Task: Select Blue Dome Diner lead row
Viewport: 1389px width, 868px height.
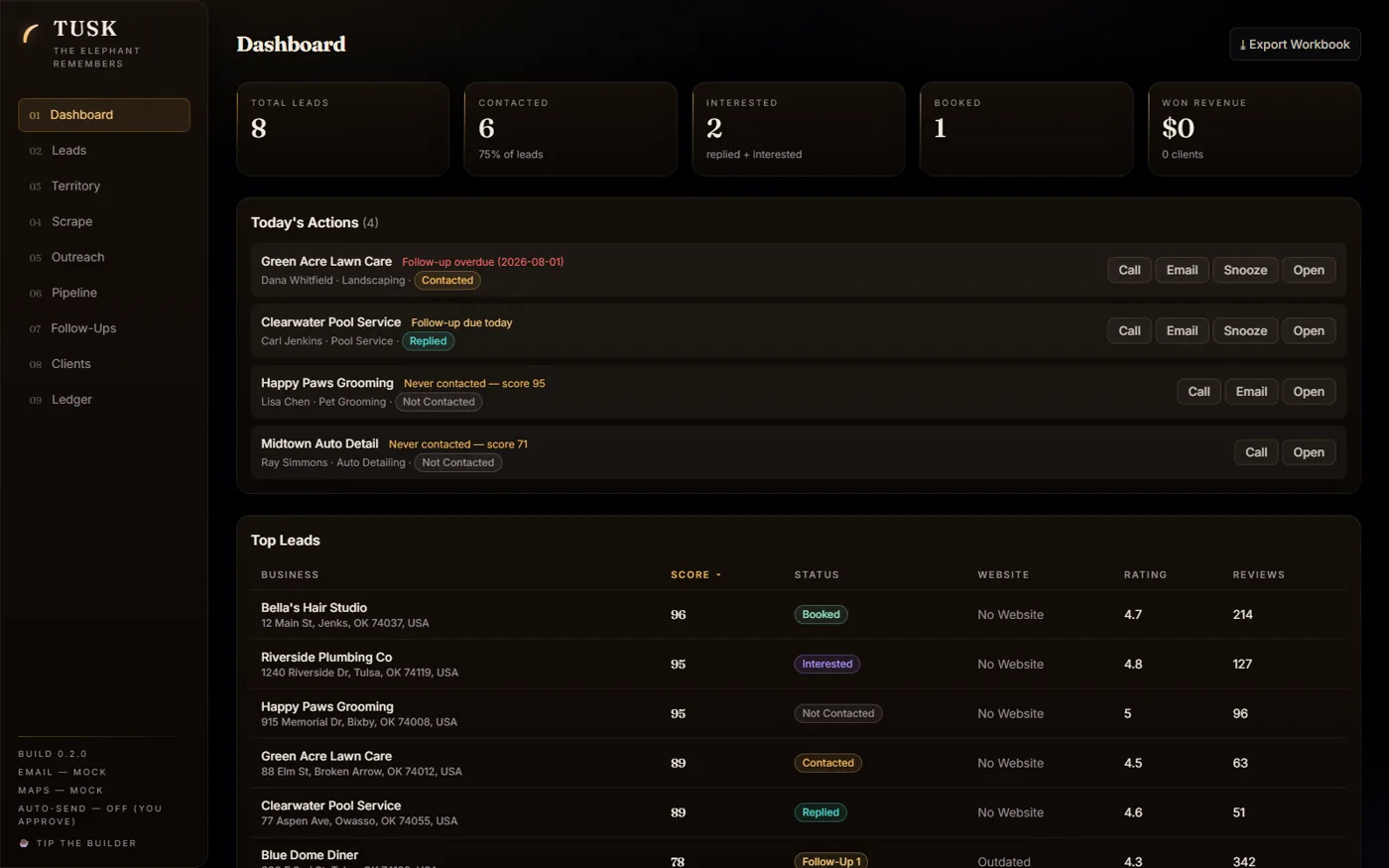Action: pyautogui.click(x=799, y=854)
